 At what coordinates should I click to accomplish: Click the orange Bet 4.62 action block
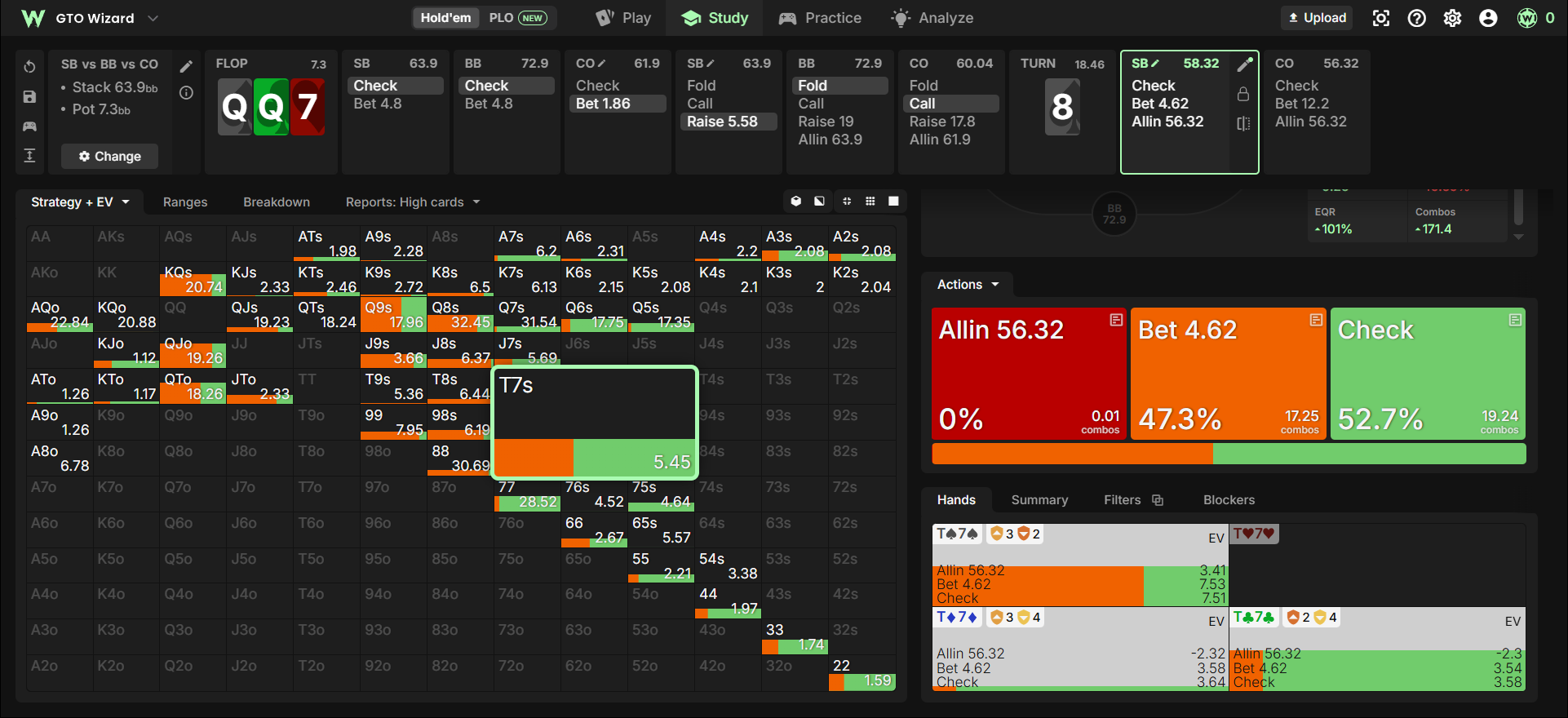tap(1229, 374)
